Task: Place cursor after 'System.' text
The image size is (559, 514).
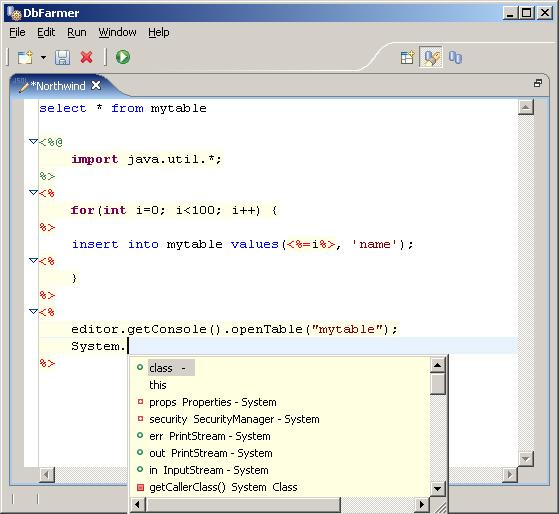Action: click(x=128, y=346)
